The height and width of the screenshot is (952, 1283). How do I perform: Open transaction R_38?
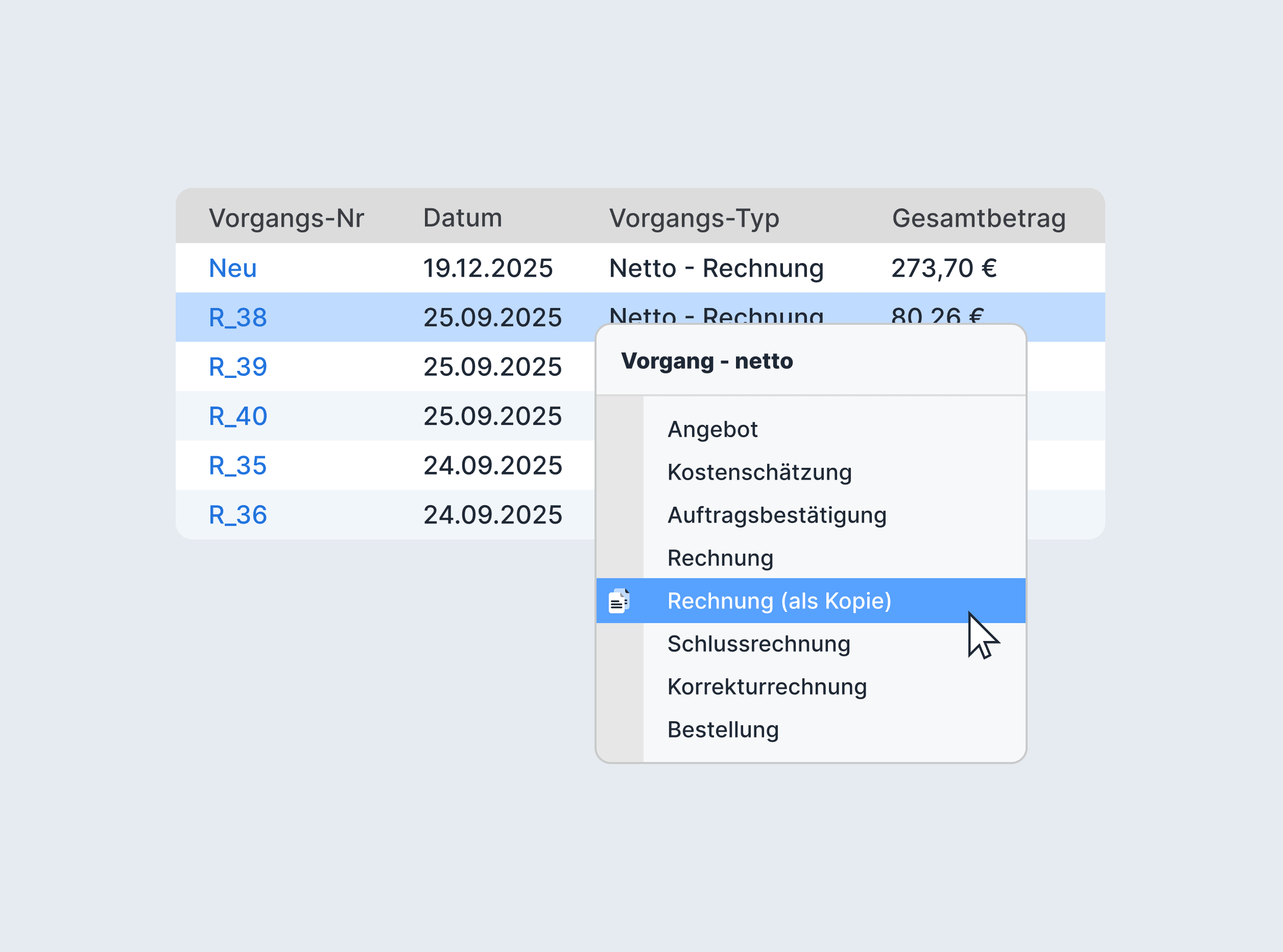237,318
